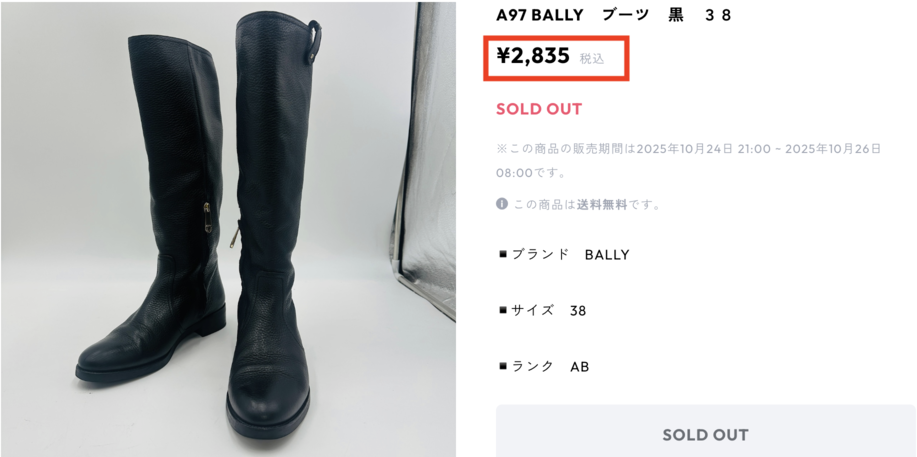This screenshot has width=917, height=457.
Task: Click the 送料無料 free shipping text
Action: (602, 205)
